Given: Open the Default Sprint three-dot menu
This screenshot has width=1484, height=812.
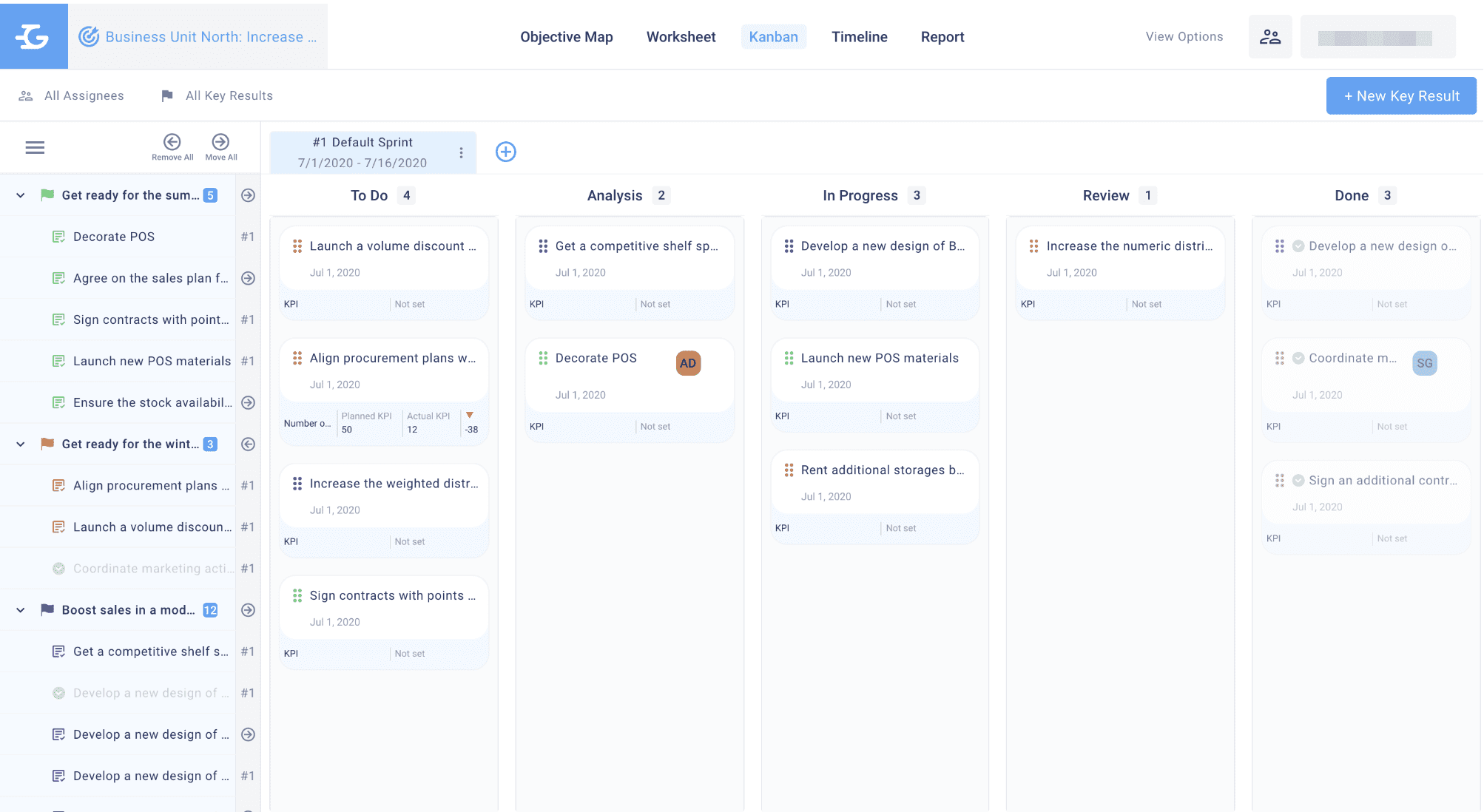Looking at the screenshot, I should click(461, 152).
